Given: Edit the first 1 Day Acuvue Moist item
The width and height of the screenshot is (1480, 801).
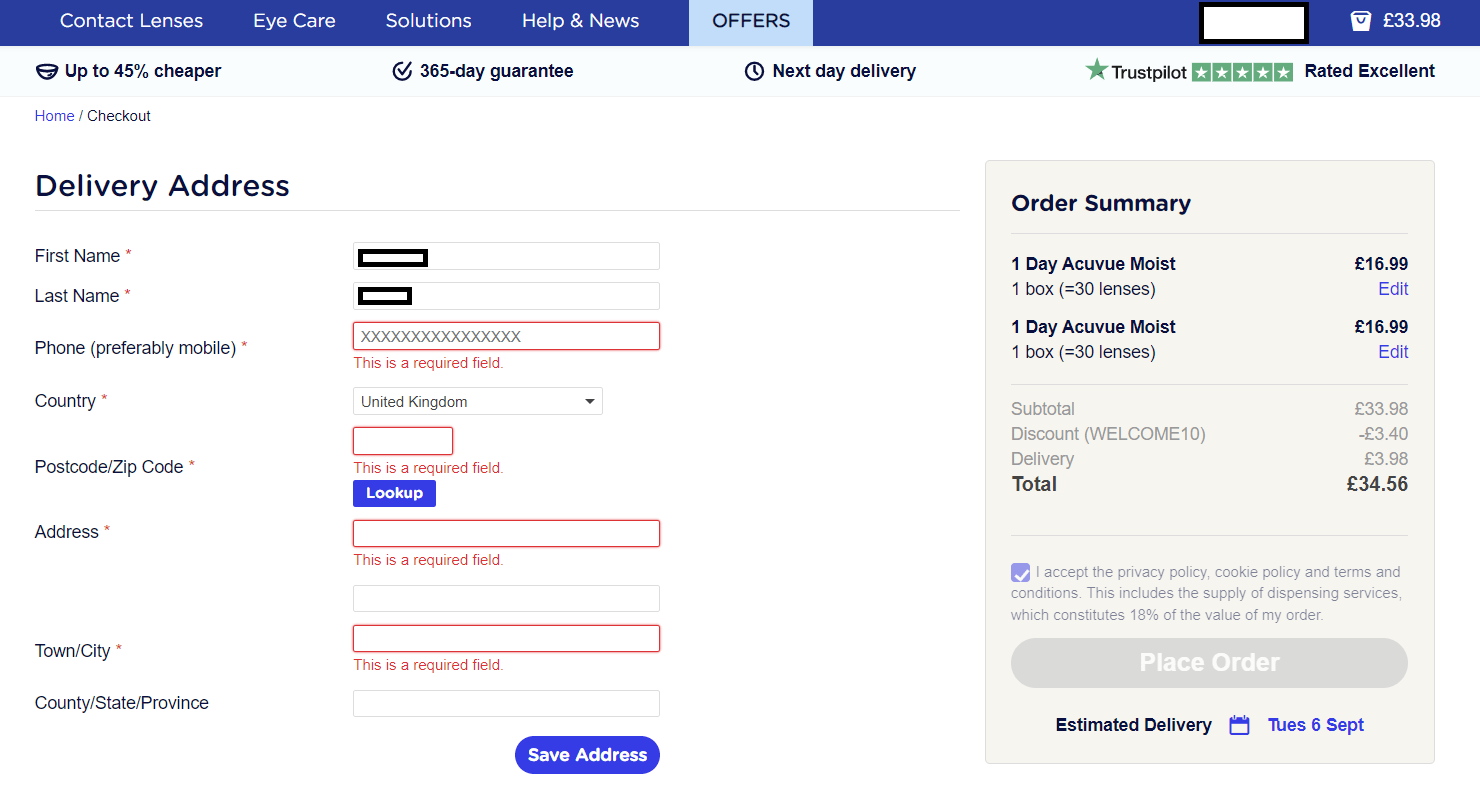Looking at the screenshot, I should pyautogui.click(x=1392, y=289).
